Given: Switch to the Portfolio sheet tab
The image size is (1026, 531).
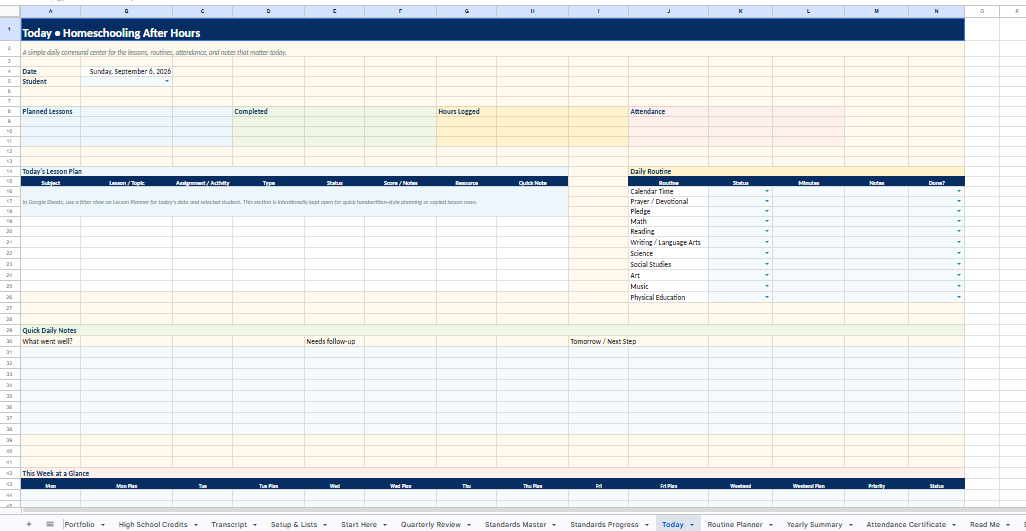Looking at the screenshot, I should coord(80,524).
